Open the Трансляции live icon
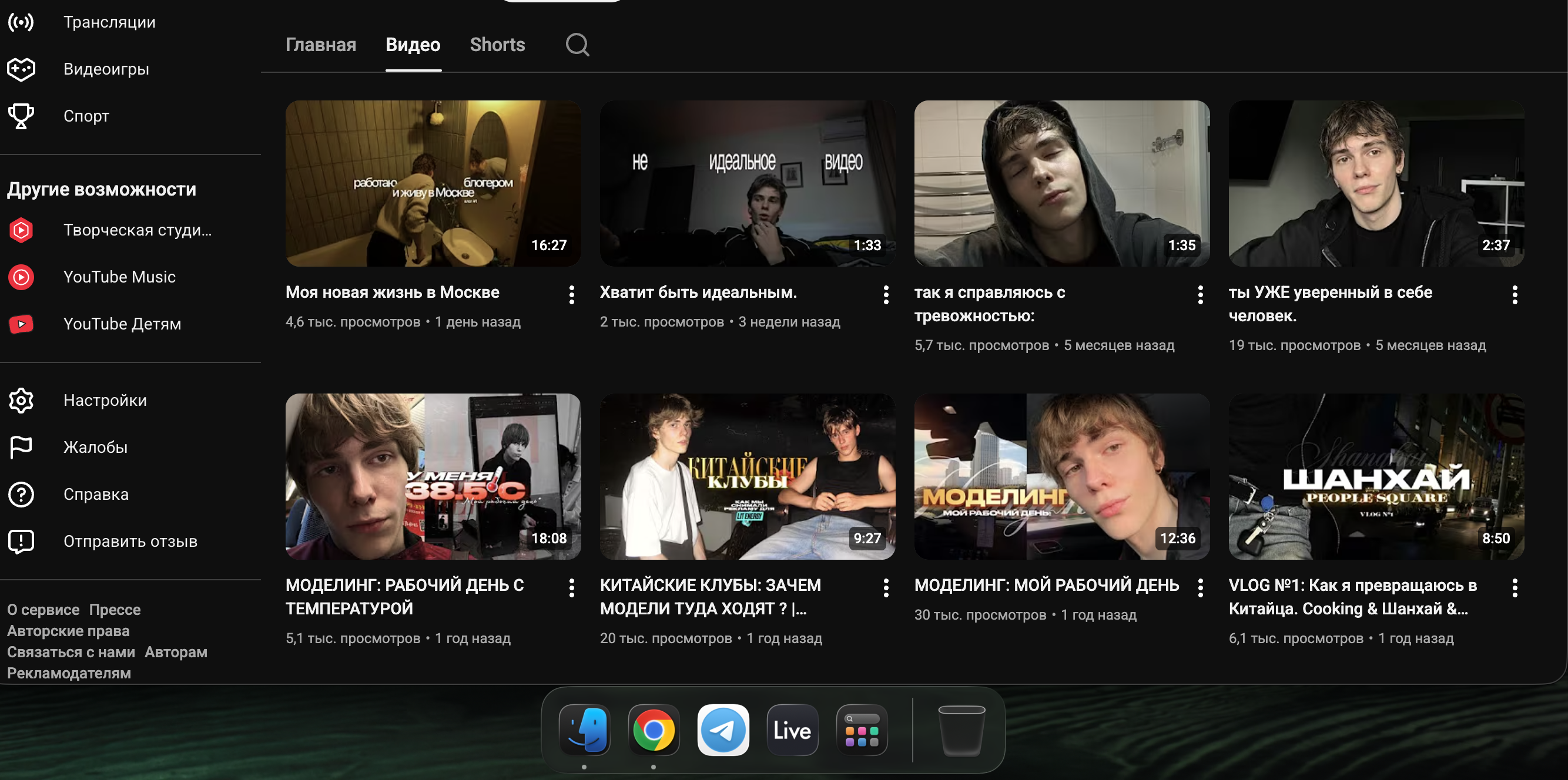Screen dimensions: 1568x780 21,22
